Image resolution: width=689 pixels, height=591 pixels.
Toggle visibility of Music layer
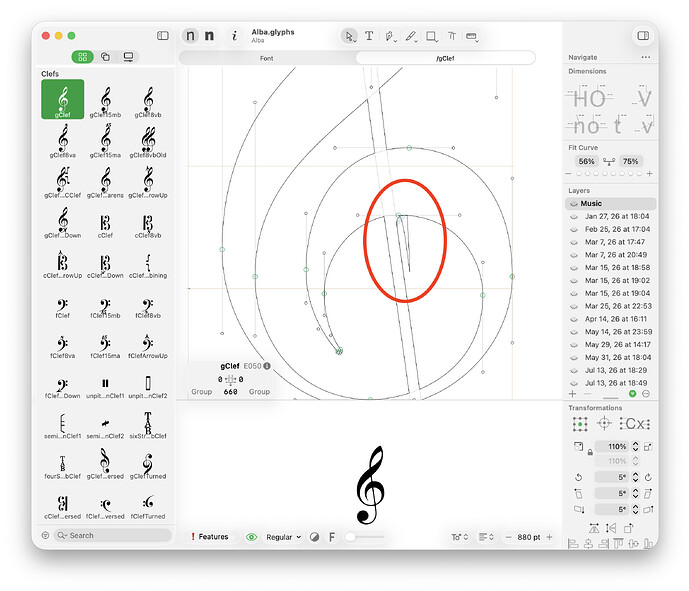click(x=573, y=203)
